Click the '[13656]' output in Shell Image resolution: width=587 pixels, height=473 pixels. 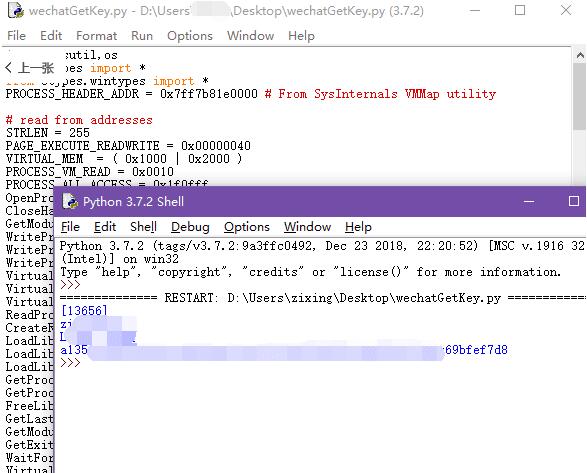pos(84,311)
